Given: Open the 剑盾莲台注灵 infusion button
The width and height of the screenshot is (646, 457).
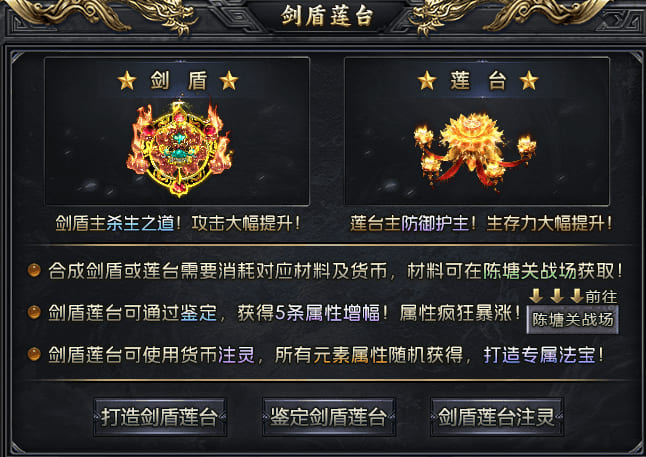Looking at the screenshot, I should click(496, 417).
